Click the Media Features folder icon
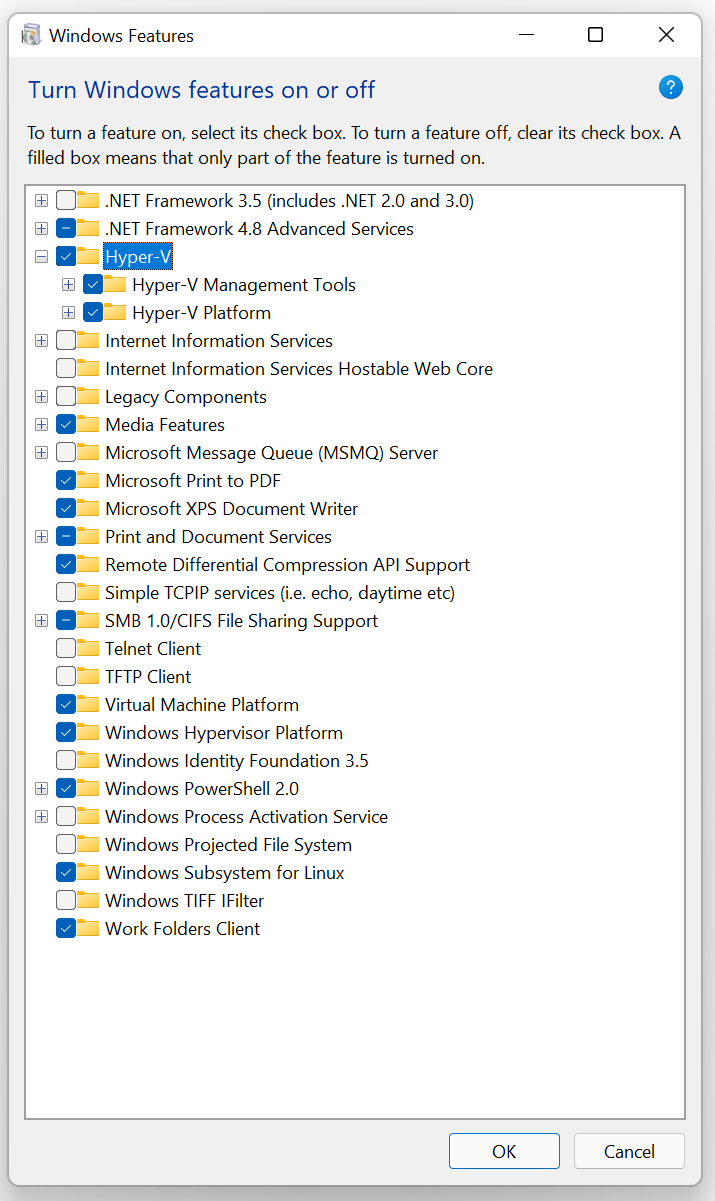 tap(88, 424)
